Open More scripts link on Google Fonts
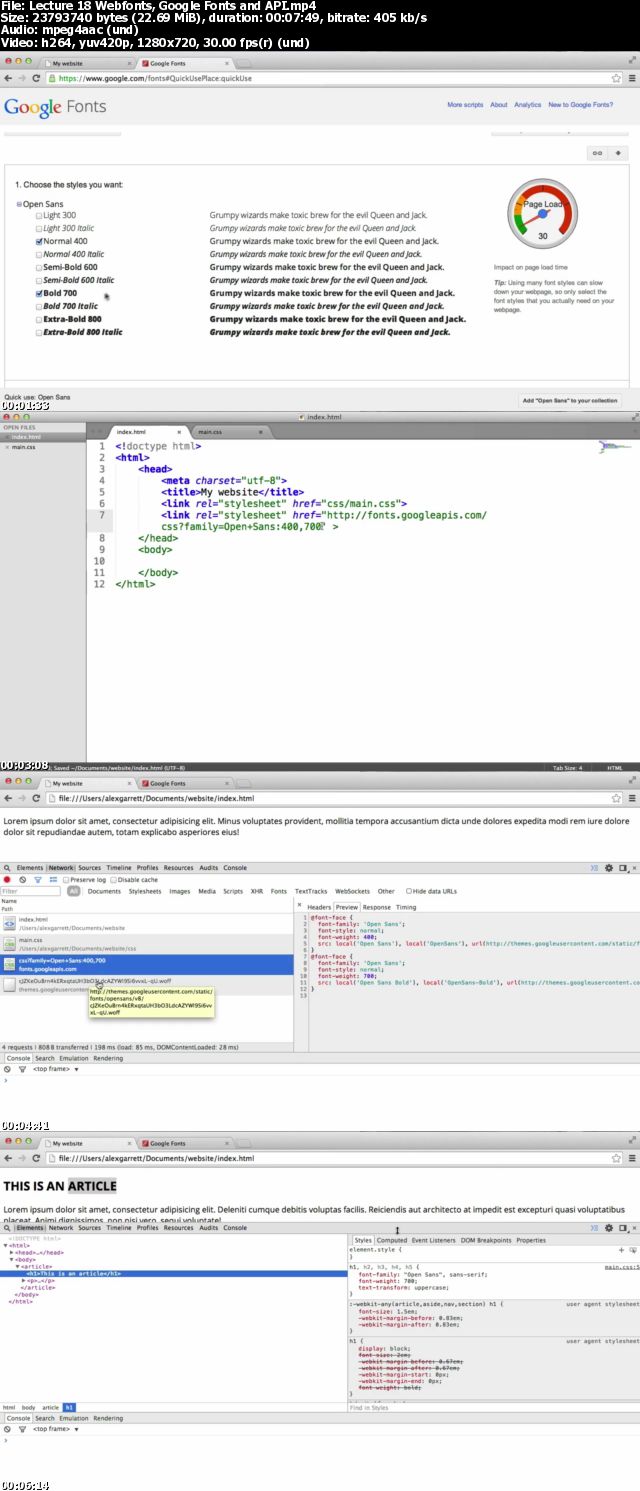640x1491 pixels. 465,104
